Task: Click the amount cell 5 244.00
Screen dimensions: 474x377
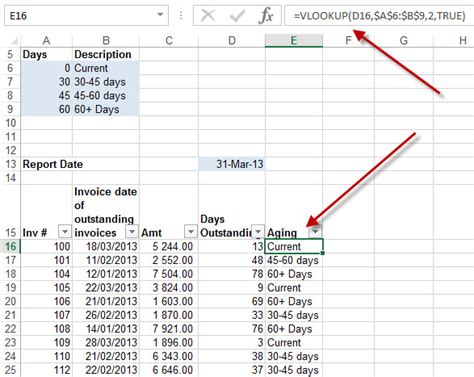Action: pyautogui.click(x=169, y=246)
